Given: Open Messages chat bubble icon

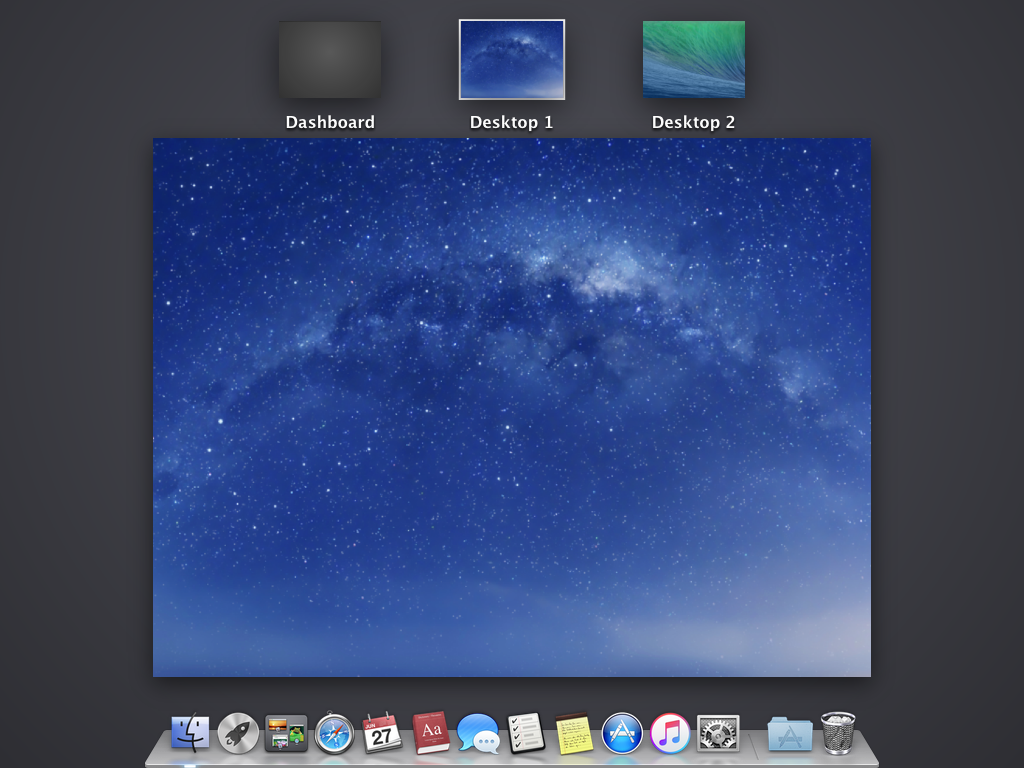Looking at the screenshot, I should coord(478,734).
